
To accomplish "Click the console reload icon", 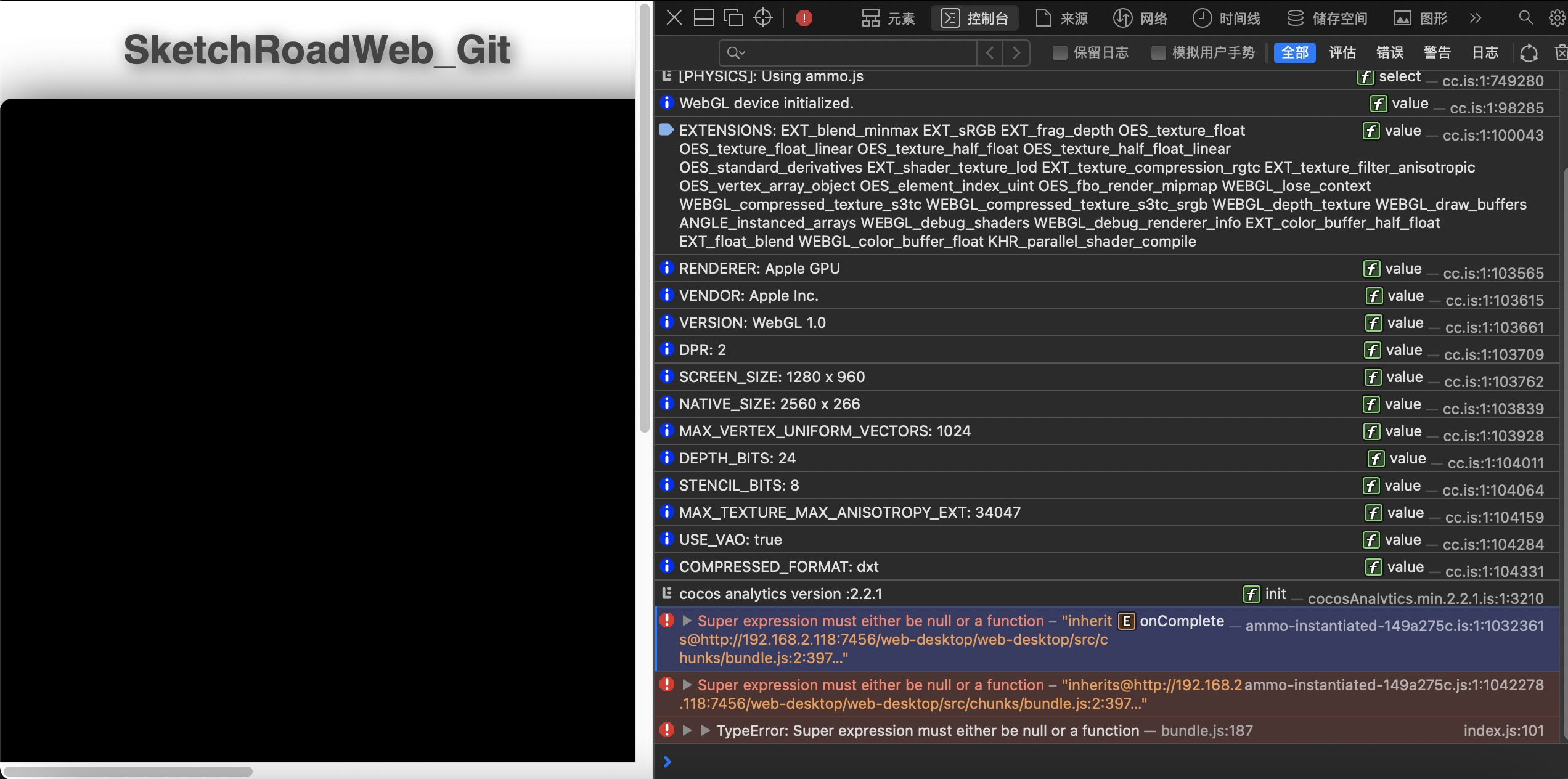I will (1529, 53).
